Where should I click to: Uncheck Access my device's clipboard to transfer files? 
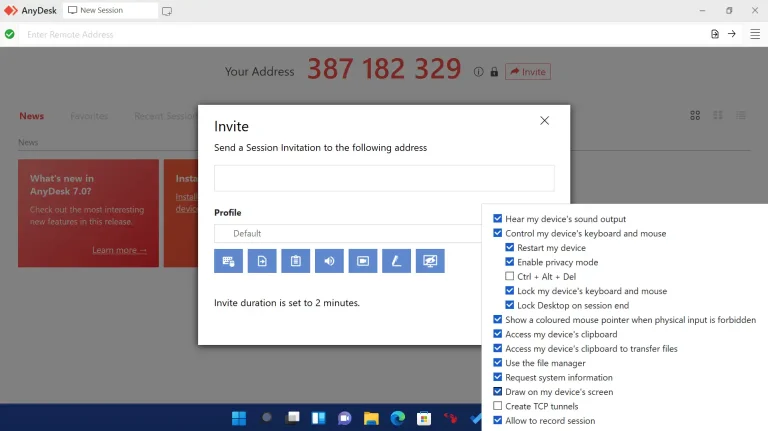(498, 348)
